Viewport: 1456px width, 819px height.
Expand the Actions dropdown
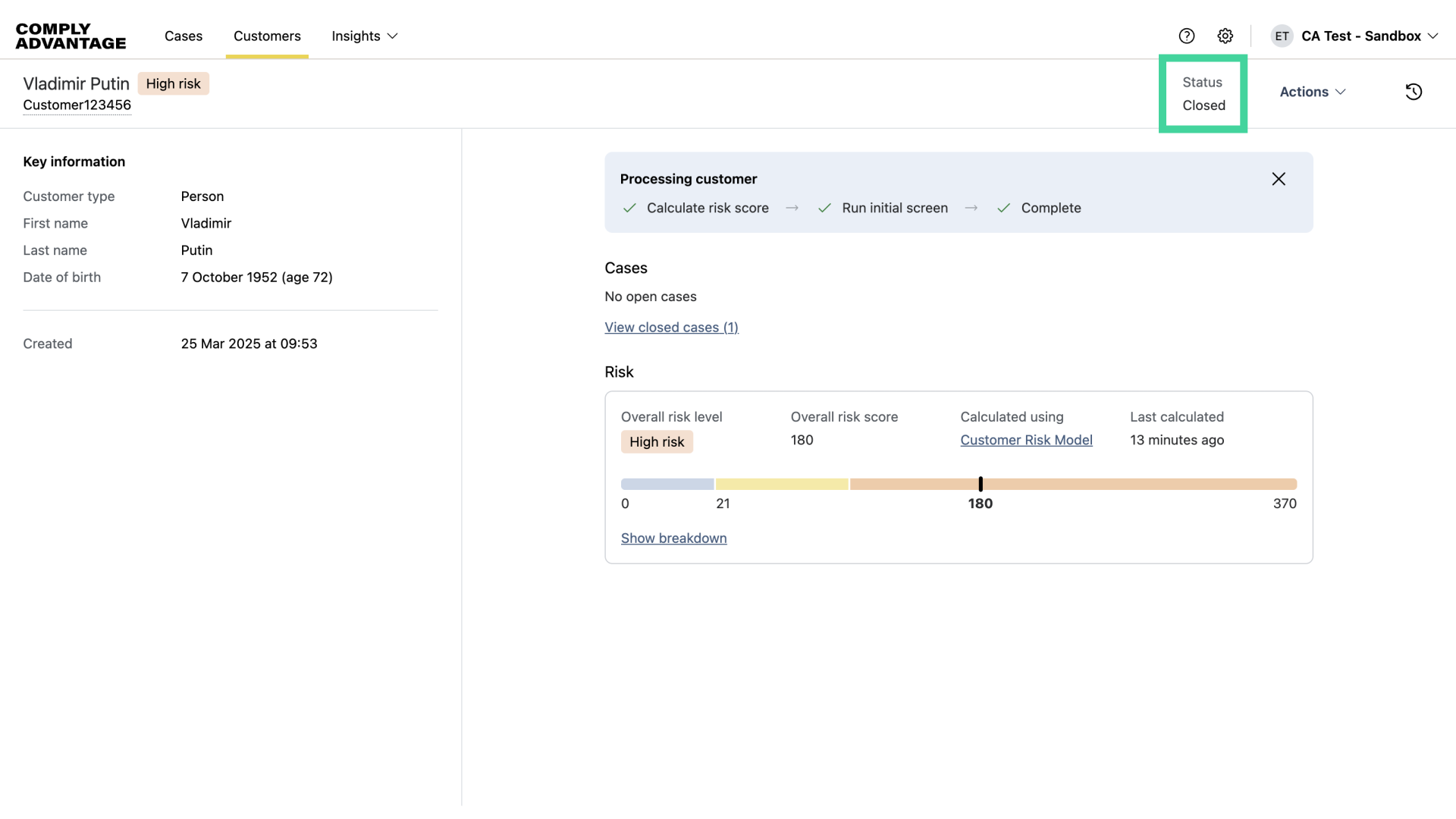pyautogui.click(x=1313, y=92)
